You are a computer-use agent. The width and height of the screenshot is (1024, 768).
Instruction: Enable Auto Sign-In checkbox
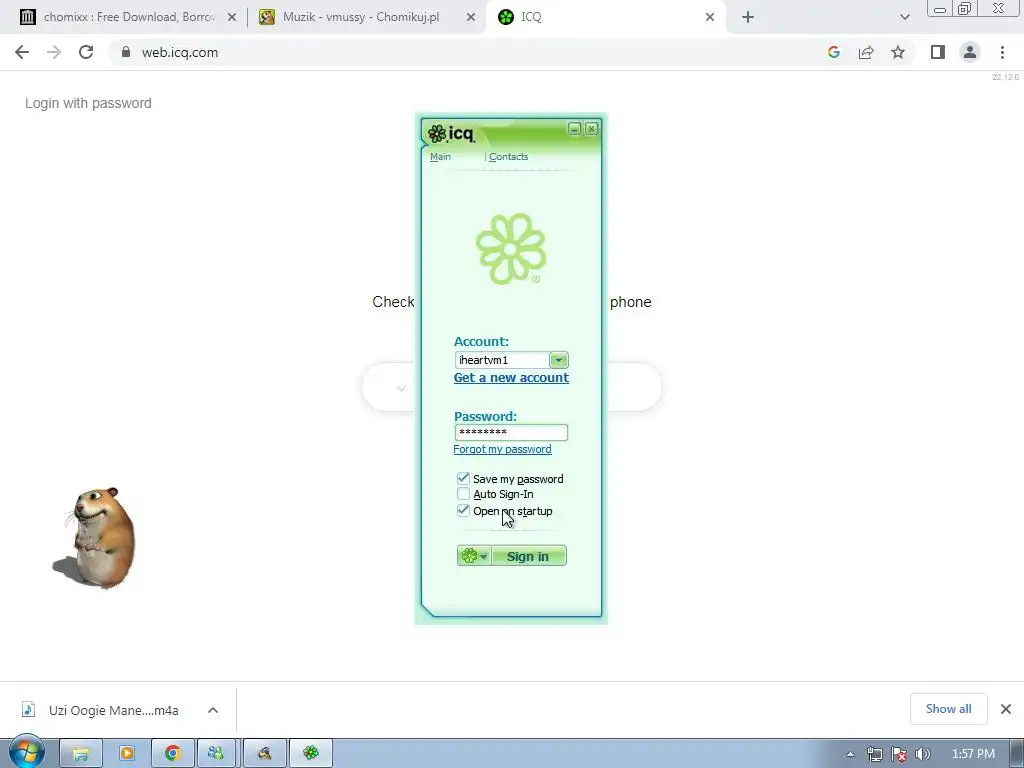tap(463, 494)
